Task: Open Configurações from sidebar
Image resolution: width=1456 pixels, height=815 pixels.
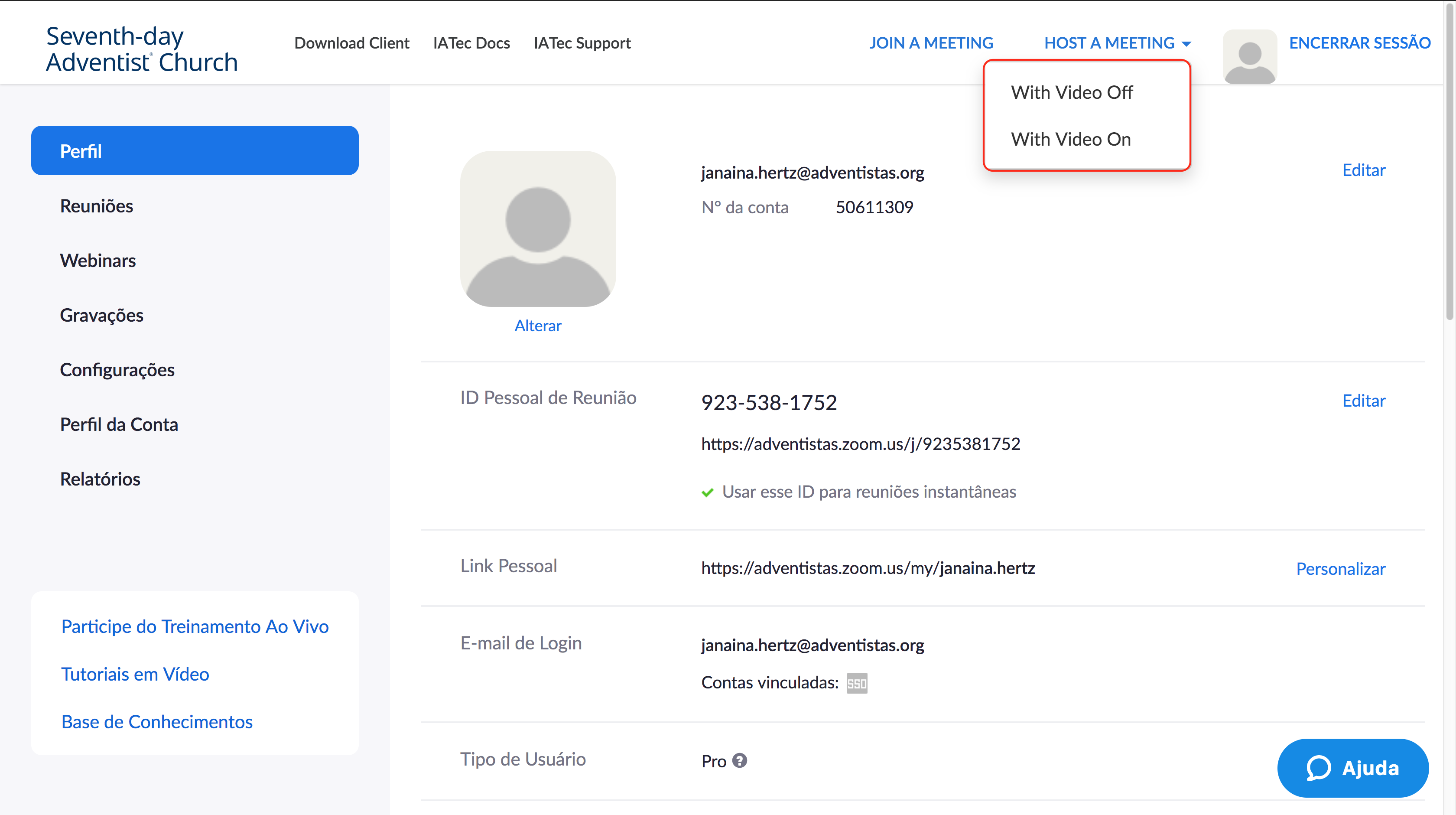Action: [117, 369]
